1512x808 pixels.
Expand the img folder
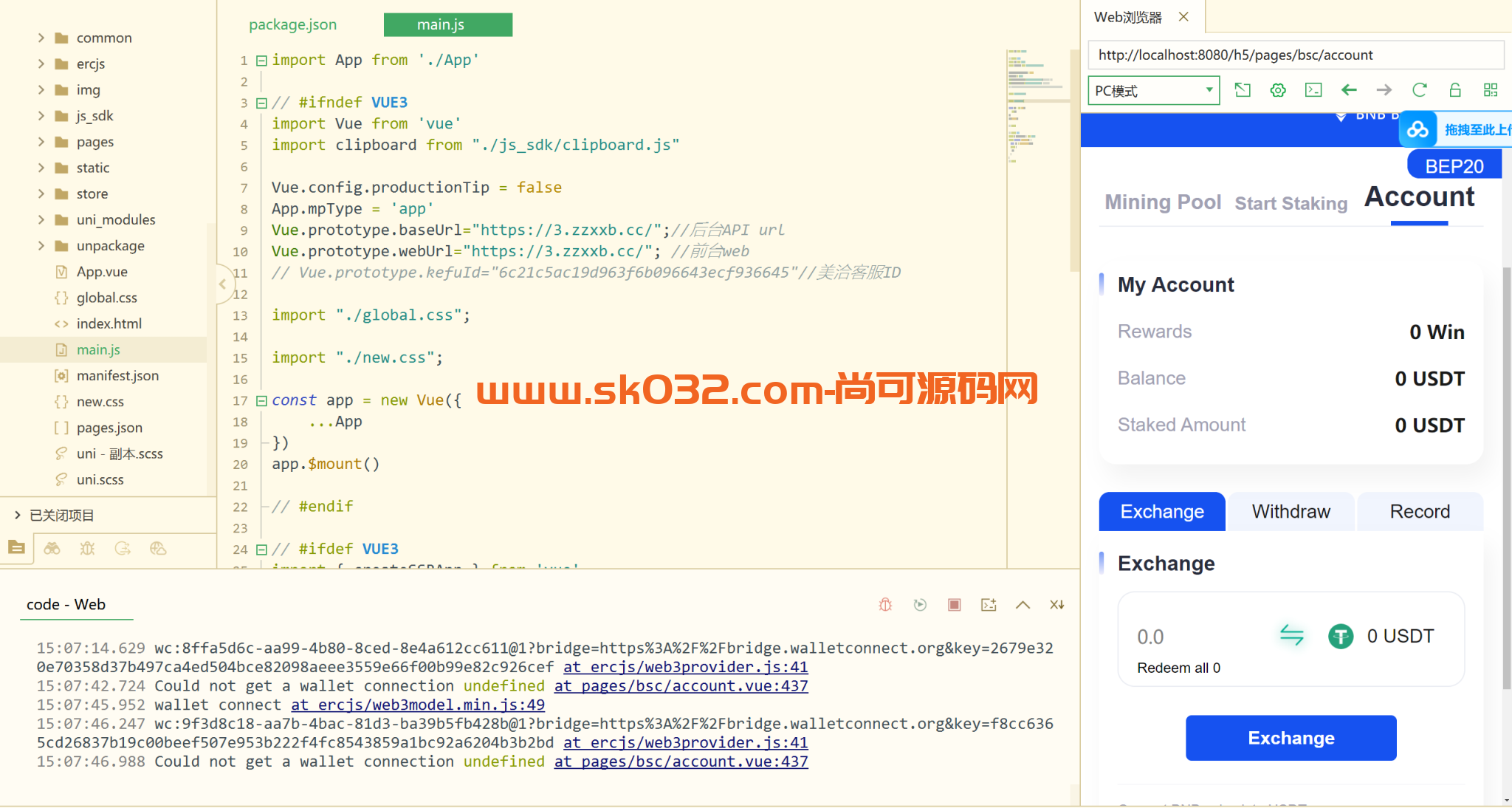tap(41, 89)
